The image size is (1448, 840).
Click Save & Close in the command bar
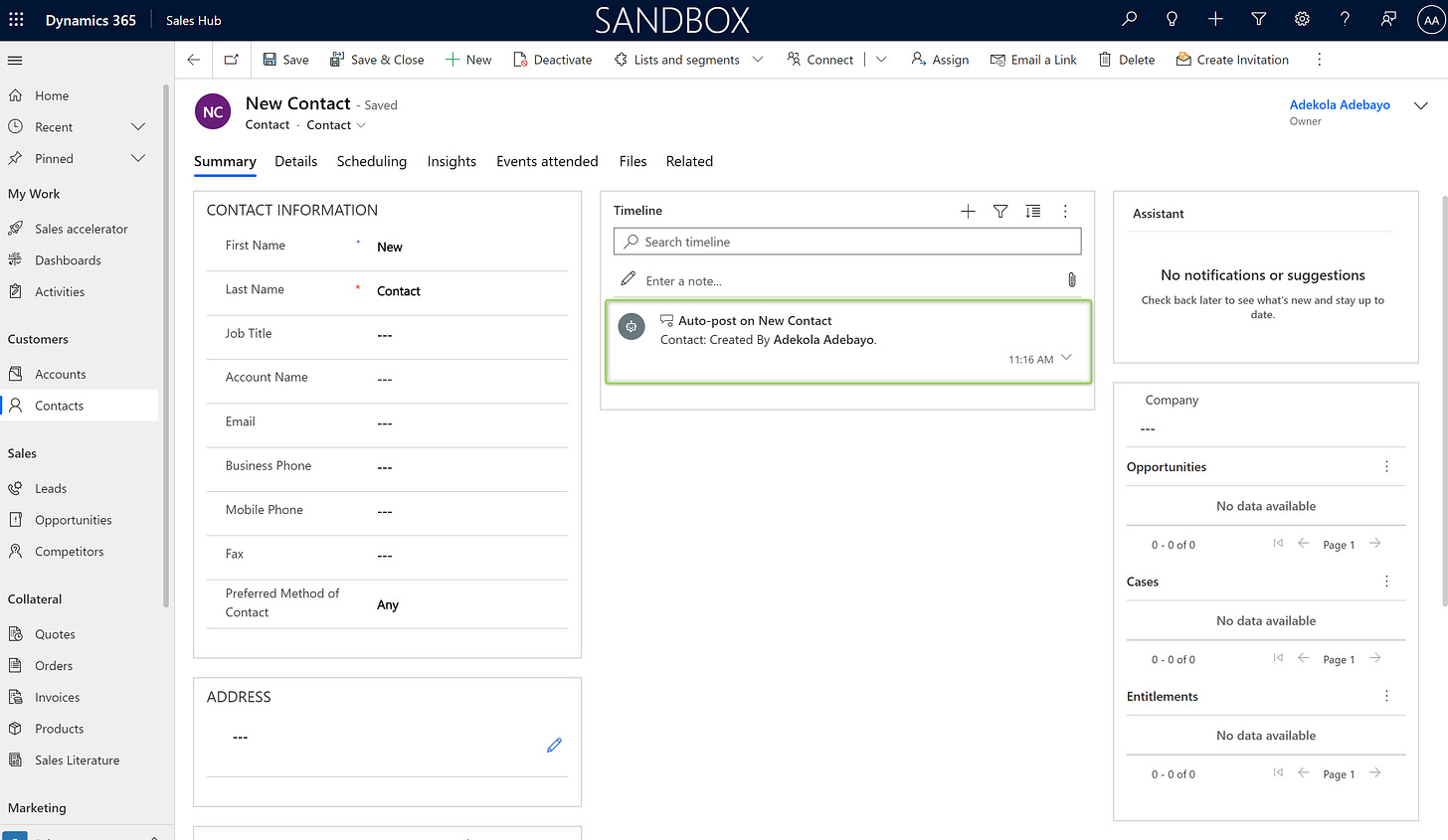[x=377, y=60]
